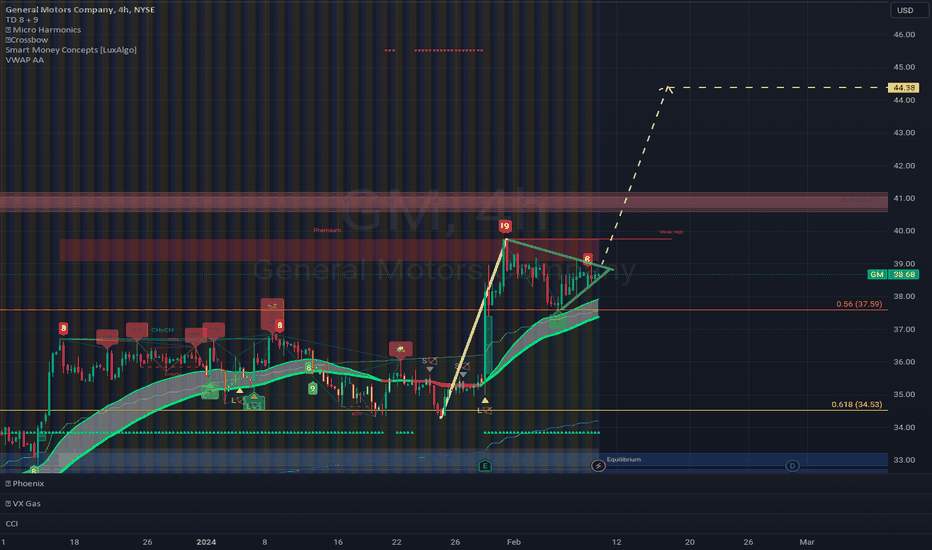
Task: Click the yellow dashed projection arrowhead
Action: point(667,89)
